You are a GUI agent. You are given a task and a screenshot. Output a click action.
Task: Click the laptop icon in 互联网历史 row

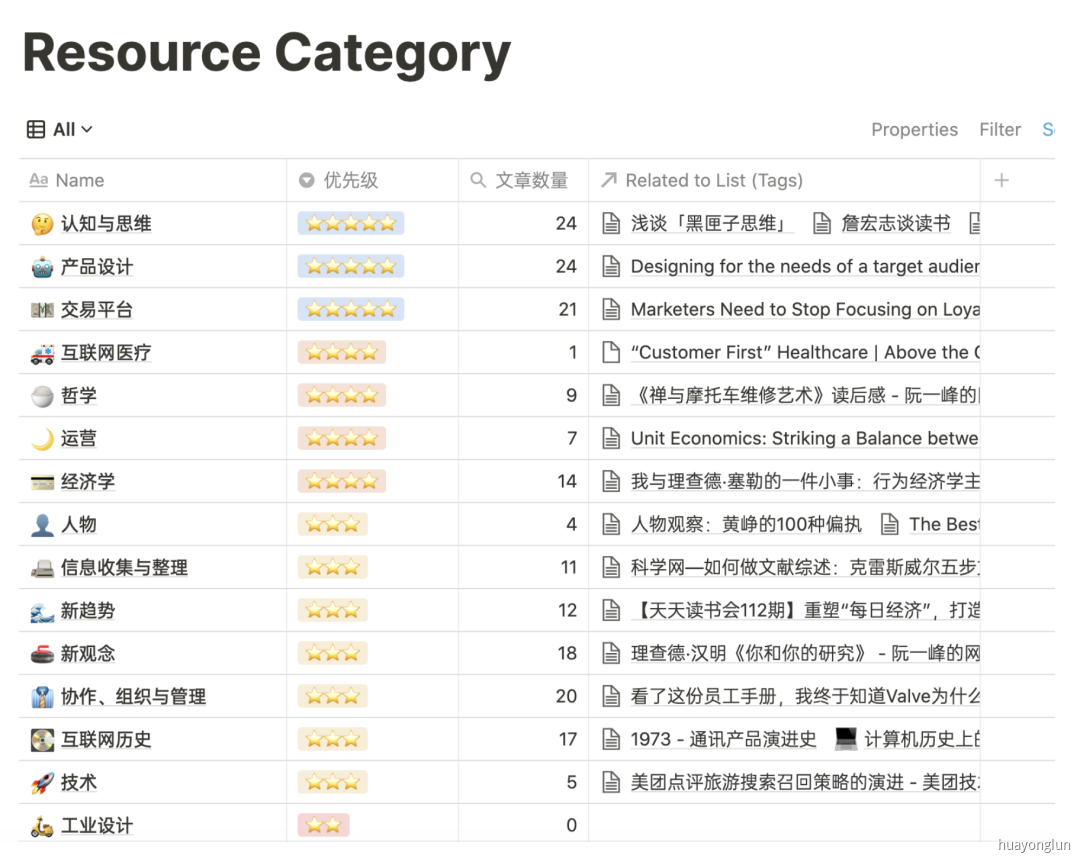[846, 739]
